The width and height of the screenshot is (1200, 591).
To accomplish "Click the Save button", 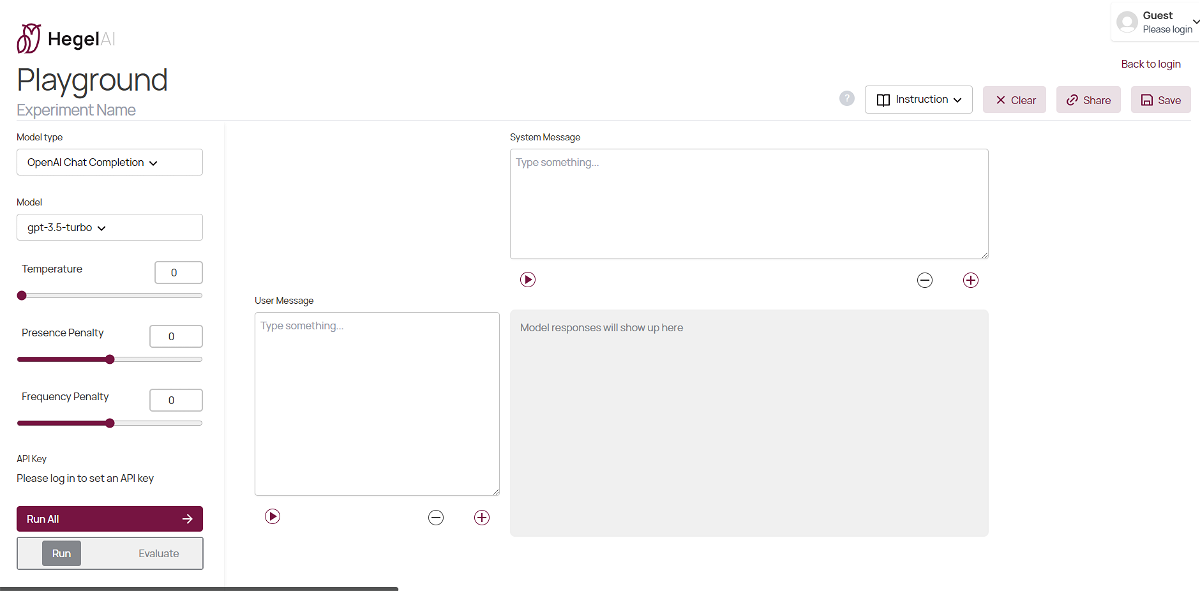I will (x=1161, y=99).
